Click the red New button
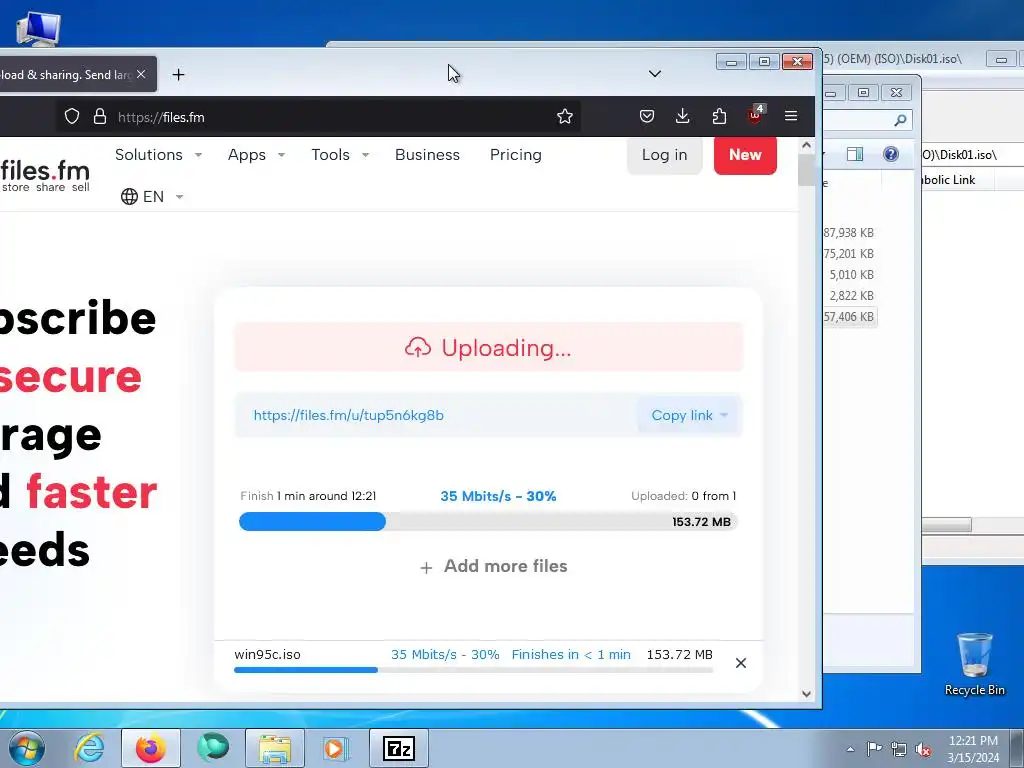This screenshot has height=768, width=1024. click(x=745, y=155)
